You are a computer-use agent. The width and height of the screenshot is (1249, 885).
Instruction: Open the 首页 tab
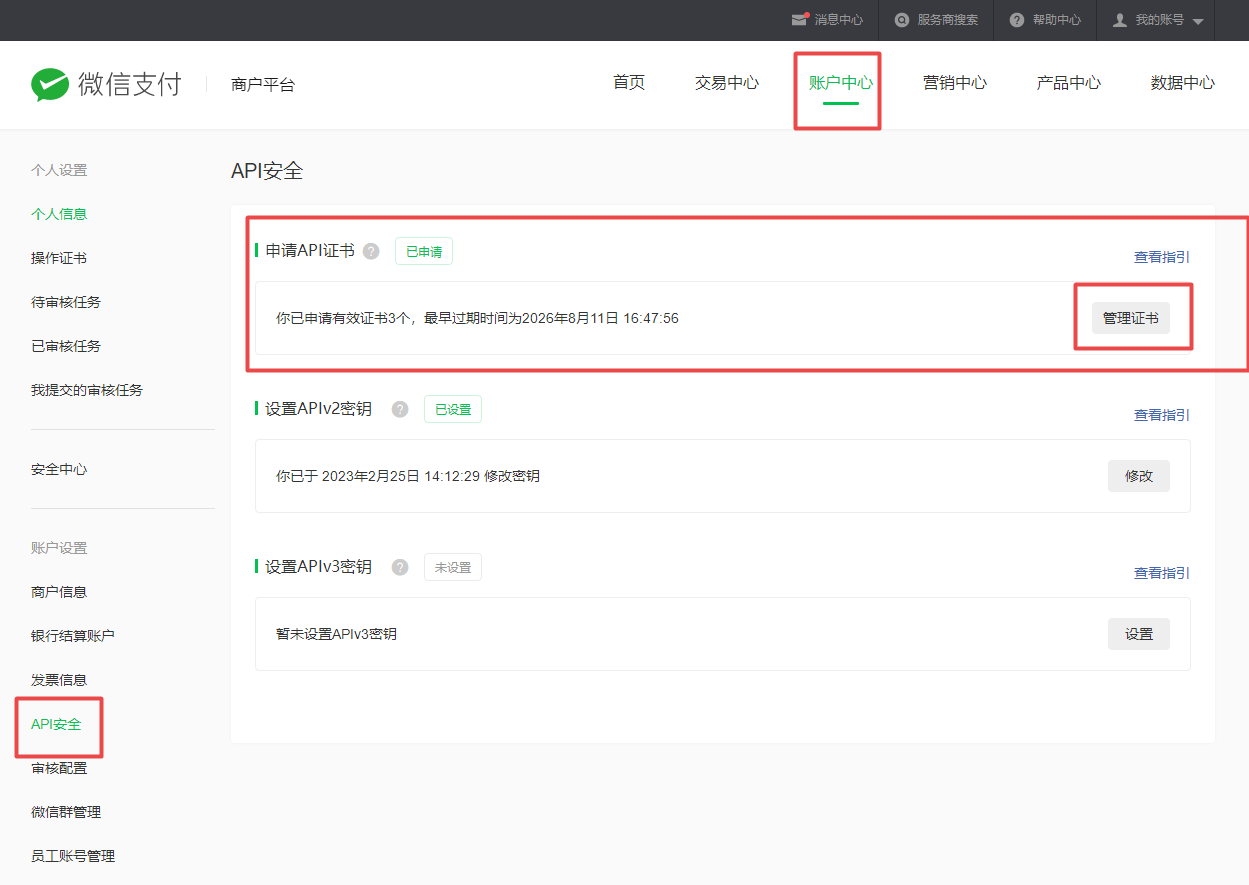(629, 83)
